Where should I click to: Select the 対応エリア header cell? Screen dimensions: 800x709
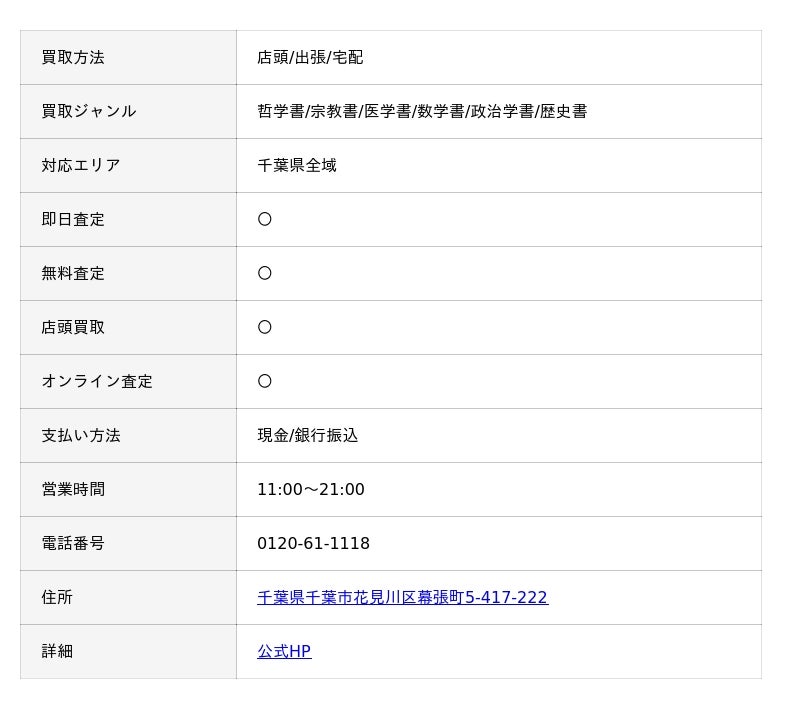(x=81, y=166)
